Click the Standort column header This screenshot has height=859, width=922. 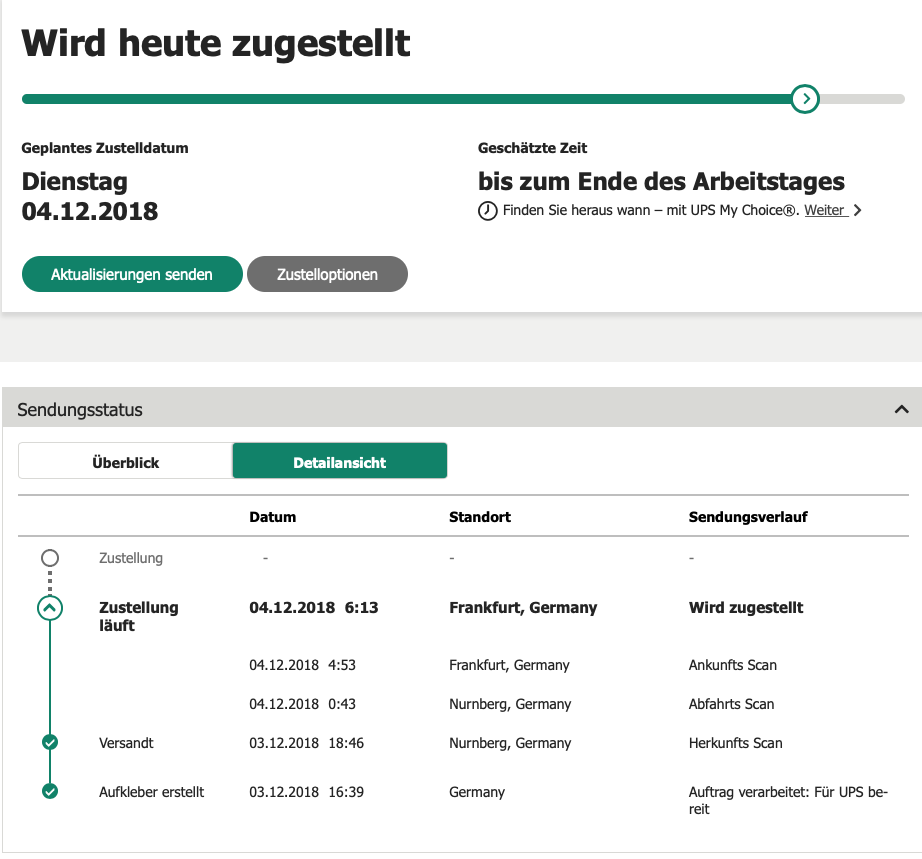coord(480,517)
